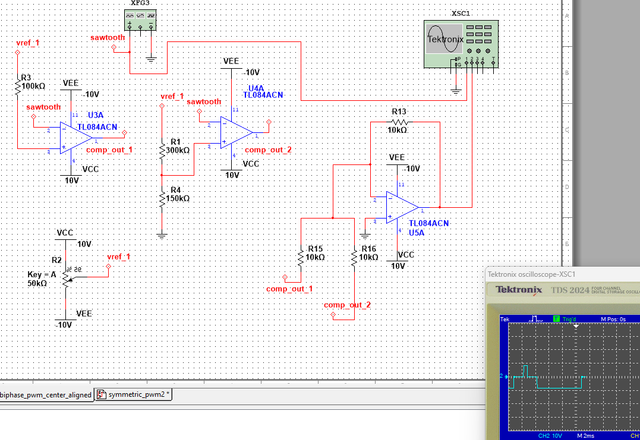Click the comp_out_1 output connector of U3A

tap(124, 133)
